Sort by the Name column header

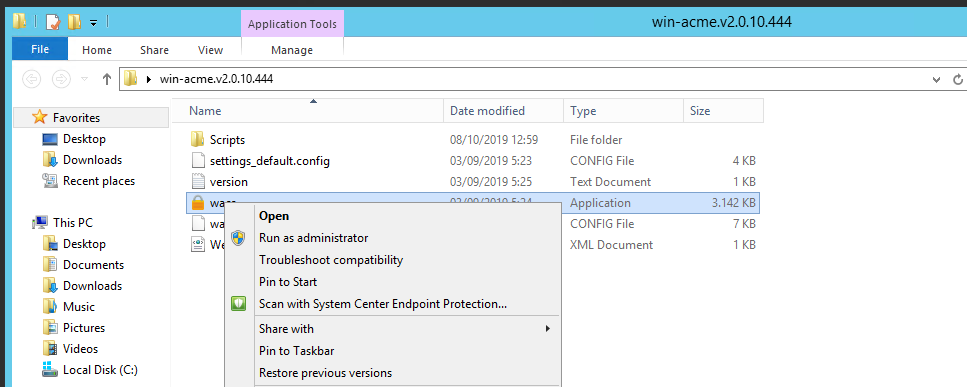pos(308,111)
